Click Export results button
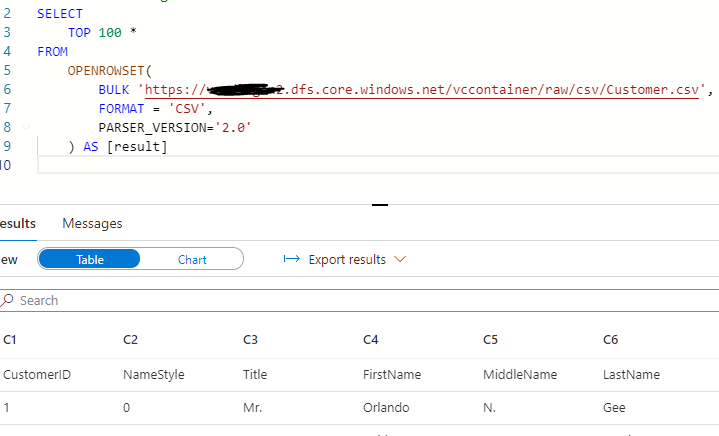The image size is (719, 436). (345, 259)
